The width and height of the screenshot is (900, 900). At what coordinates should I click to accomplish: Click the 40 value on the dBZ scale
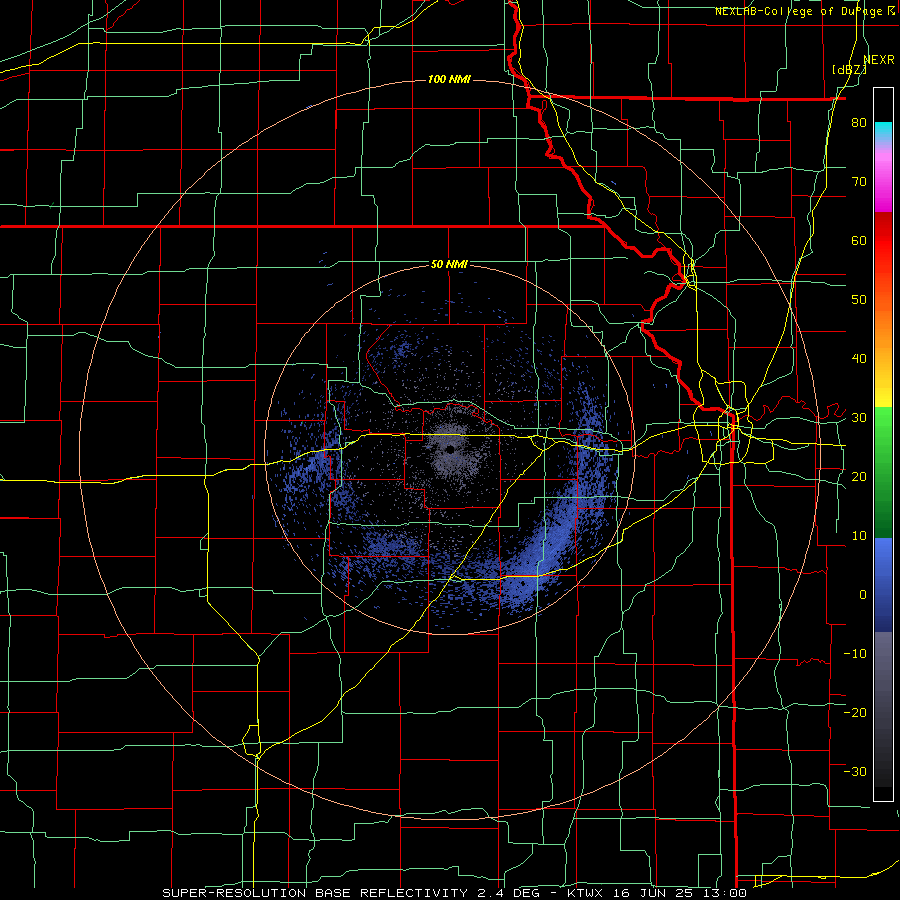(859, 359)
